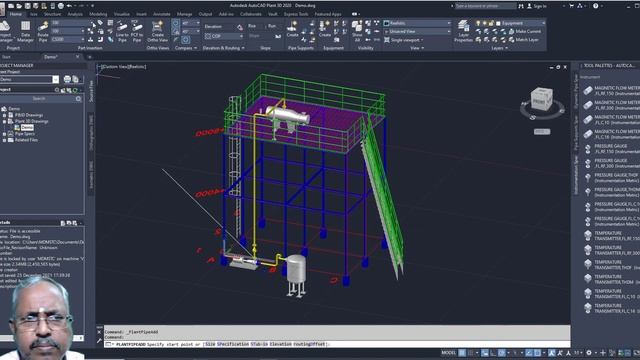This screenshot has height=360, width=640.
Task: Click Create in Equipment panel
Action: [324, 29]
